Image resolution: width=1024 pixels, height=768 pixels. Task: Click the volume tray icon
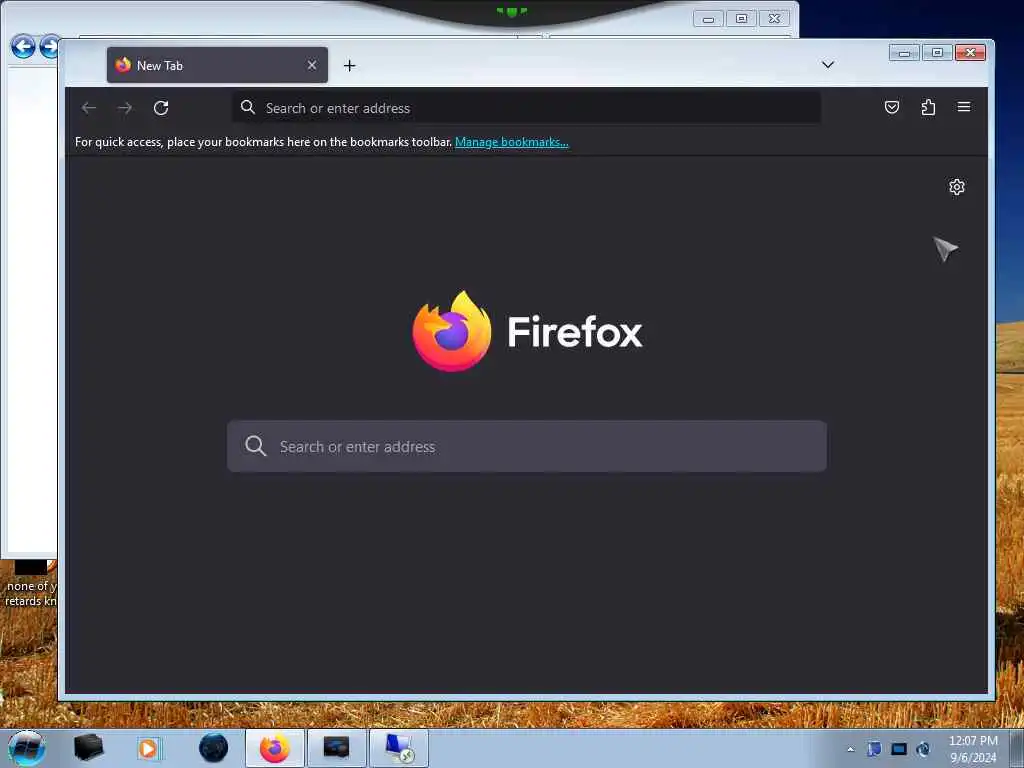(x=923, y=749)
